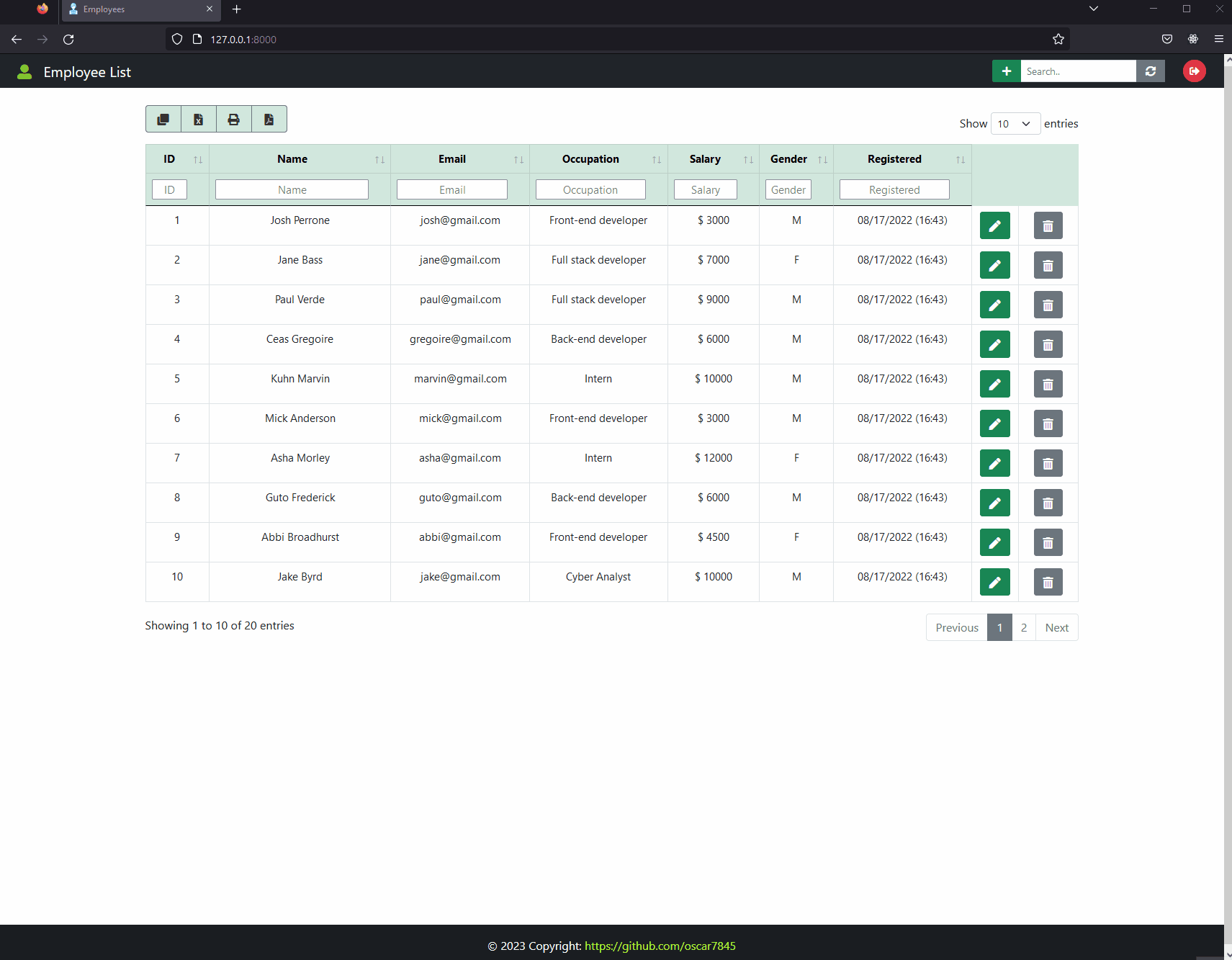Delete Jane Bass's record
This screenshot has width=1232, height=960.
click(1048, 265)
